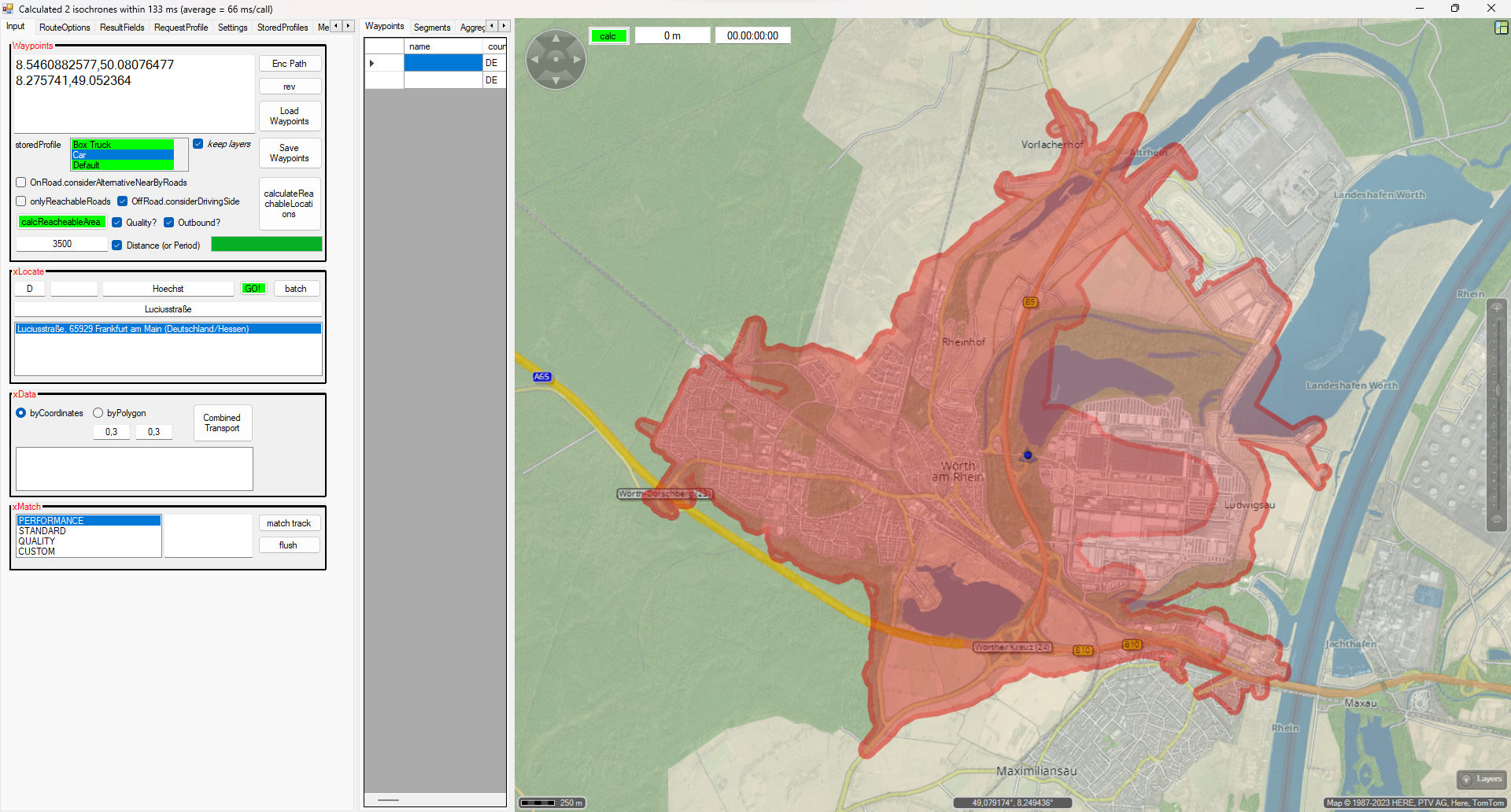This screenshot has height=812, width=1511.
Task: Switch to the RouteOptions tab
Action: [x=65, y=28]
